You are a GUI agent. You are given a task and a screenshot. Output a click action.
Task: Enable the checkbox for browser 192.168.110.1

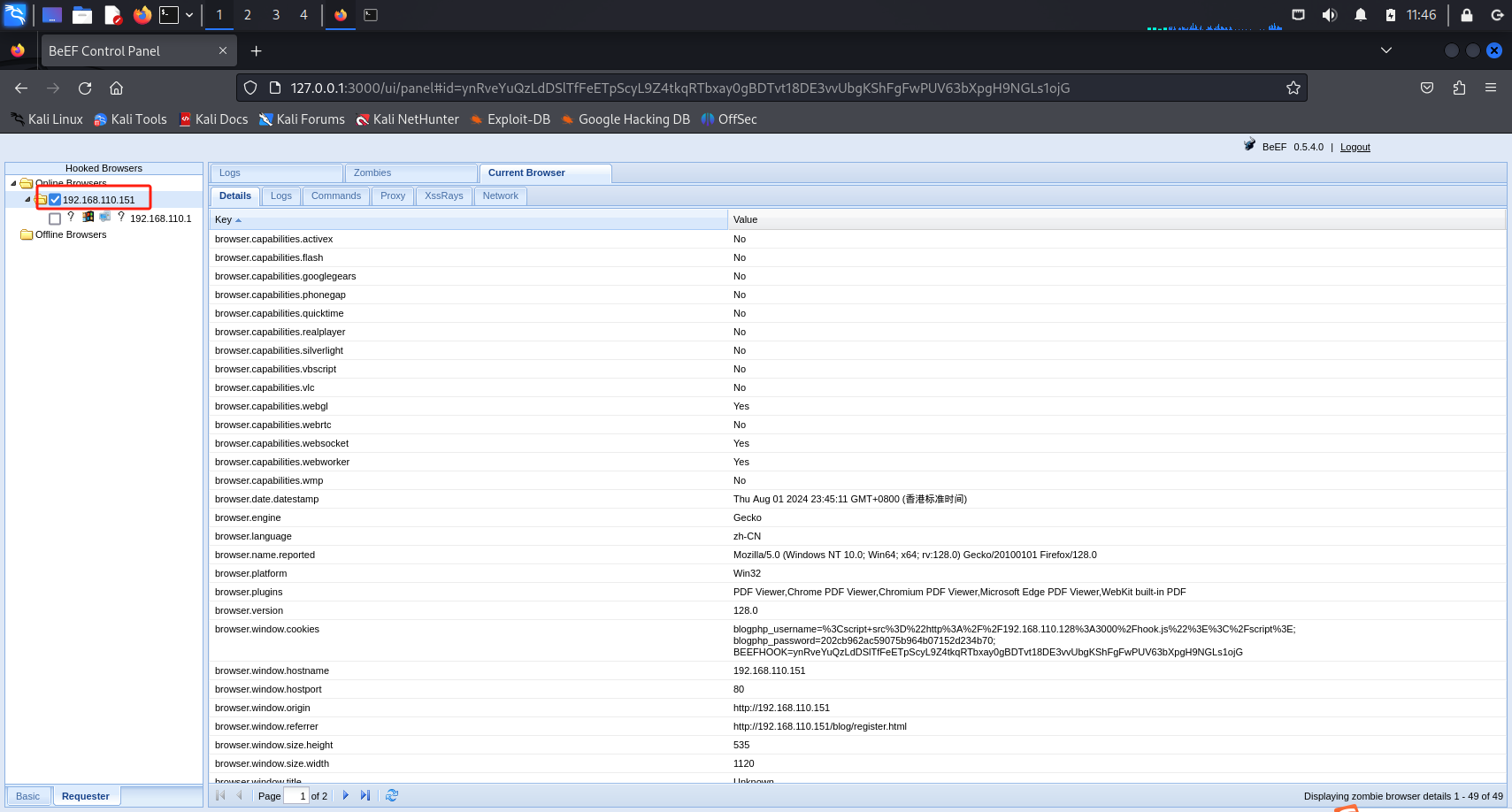[x=55, y=218]
